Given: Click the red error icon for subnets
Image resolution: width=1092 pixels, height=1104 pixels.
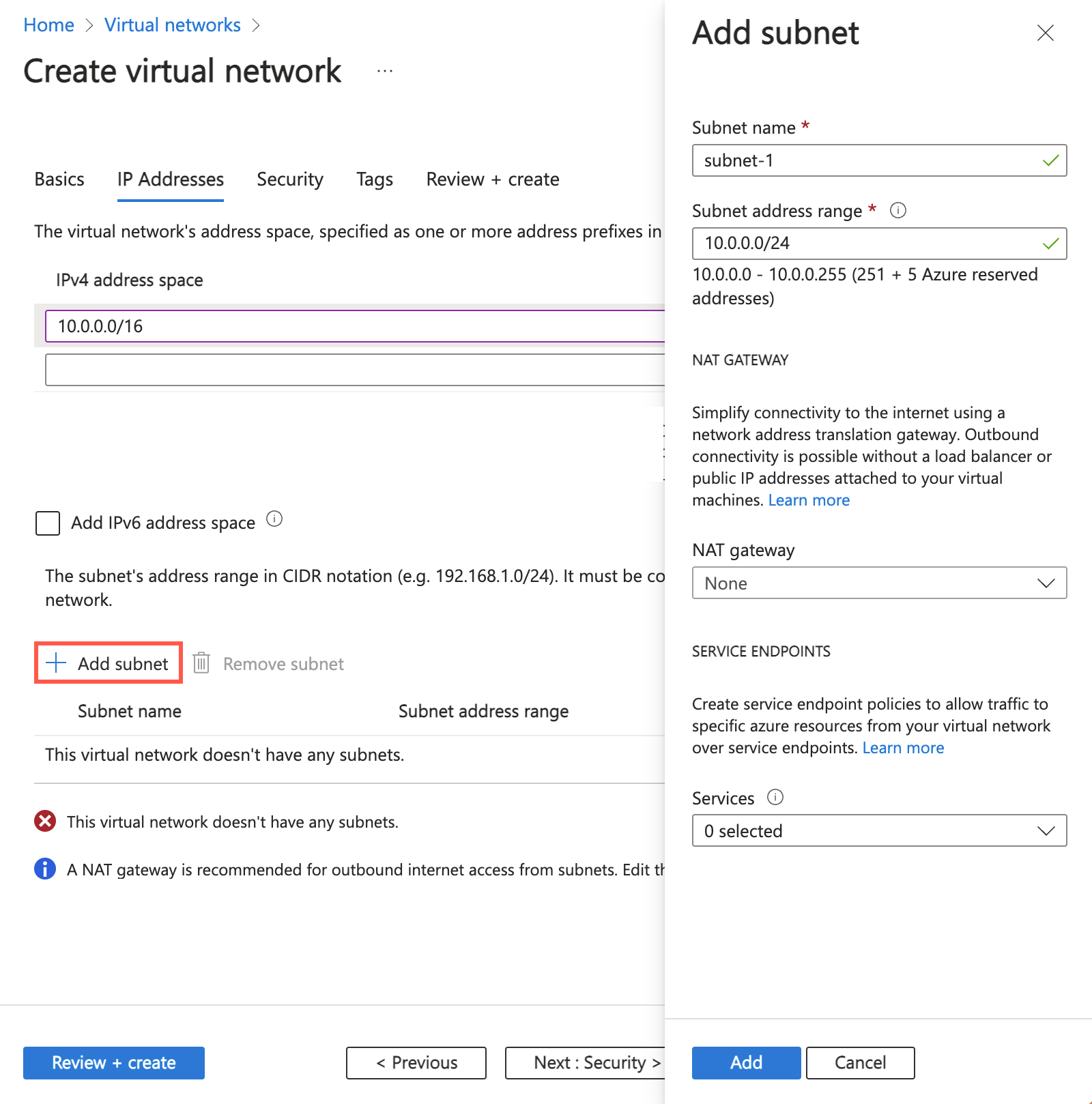Looking at the screenshot, I should (x=45, y=822).
